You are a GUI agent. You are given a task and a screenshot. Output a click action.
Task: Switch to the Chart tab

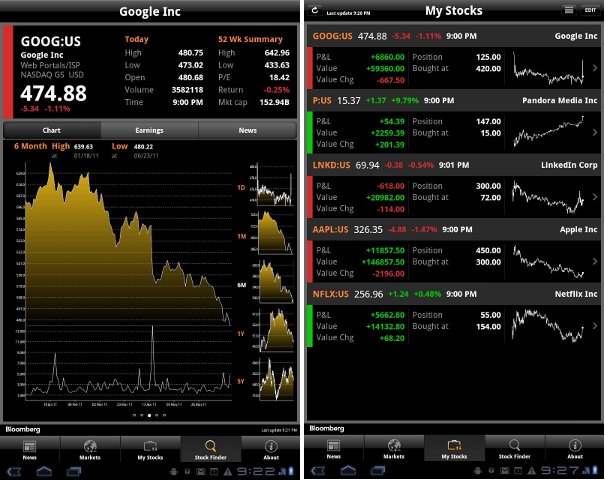[52, 130]
